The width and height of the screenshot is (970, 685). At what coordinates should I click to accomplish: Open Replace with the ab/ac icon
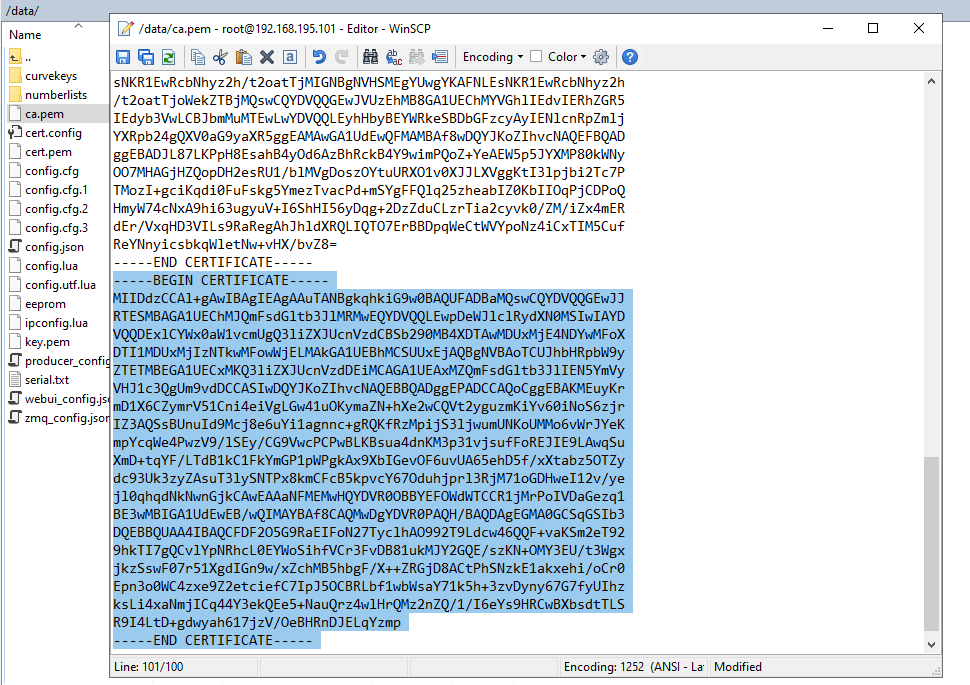click(394, 58)
